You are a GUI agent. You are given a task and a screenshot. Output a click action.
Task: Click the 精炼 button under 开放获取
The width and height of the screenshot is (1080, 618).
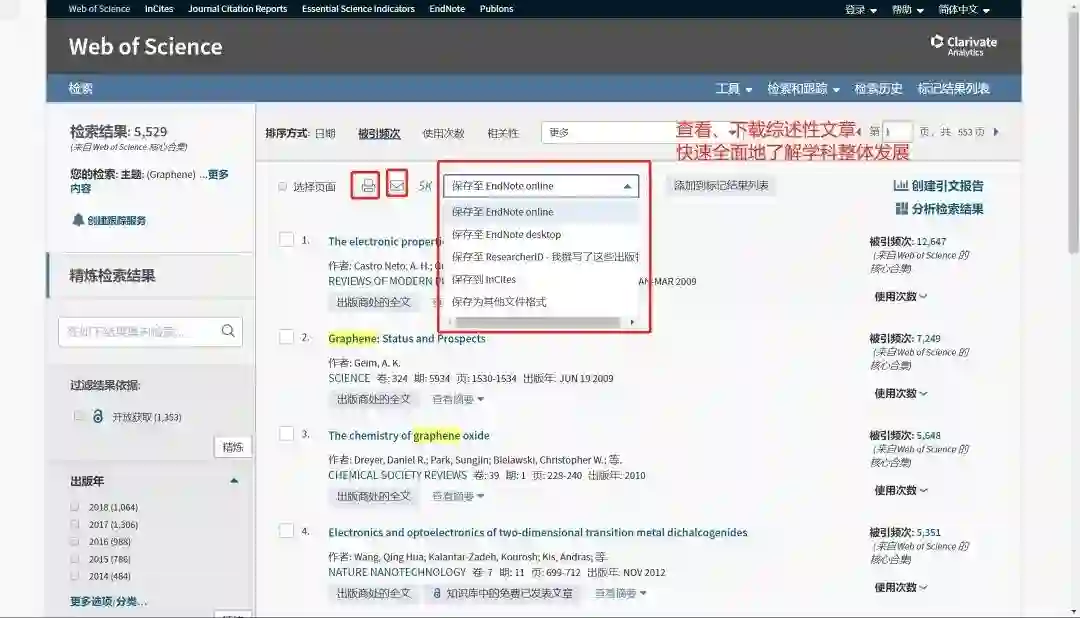(233, 447)
